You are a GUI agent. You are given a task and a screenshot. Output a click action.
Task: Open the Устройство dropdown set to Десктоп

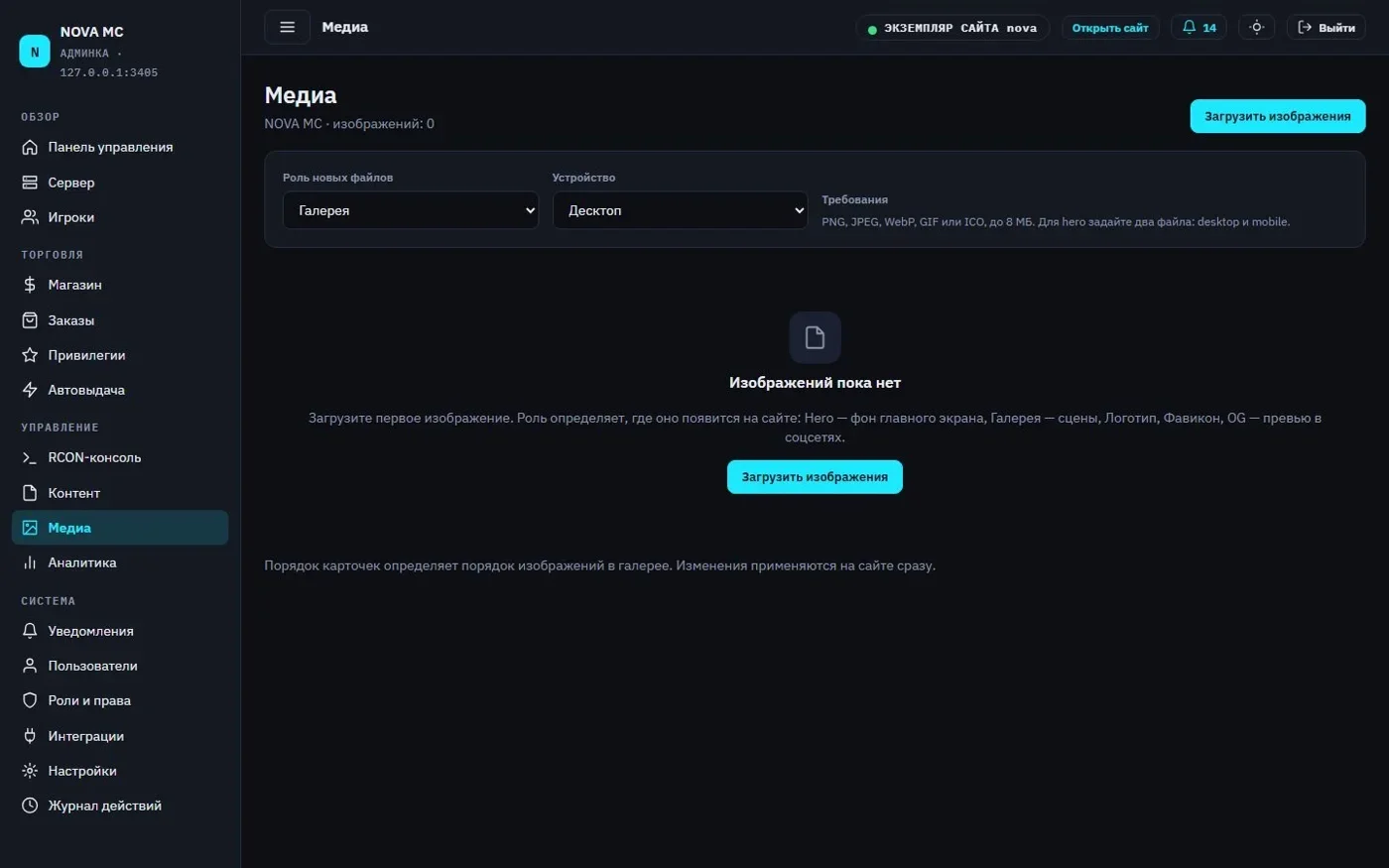pyautogui.click(x=681, y=210)
